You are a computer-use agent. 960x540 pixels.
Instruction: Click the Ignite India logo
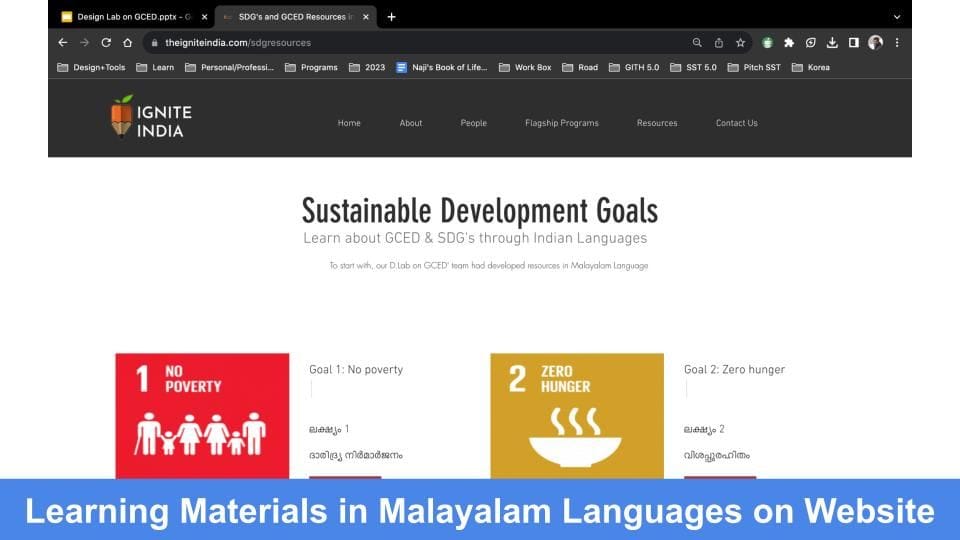click(151, 117)
